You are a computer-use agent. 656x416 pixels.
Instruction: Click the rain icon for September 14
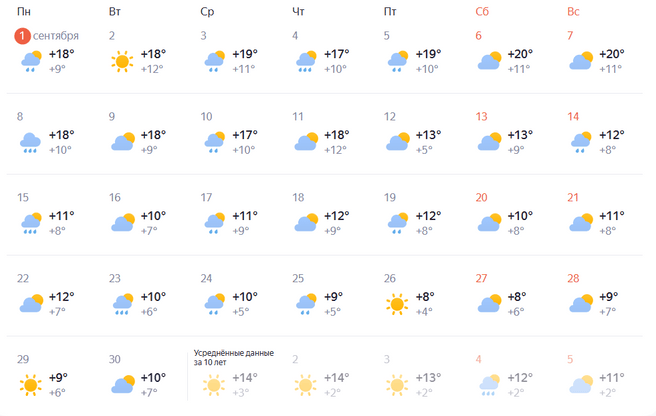(582, 142)
